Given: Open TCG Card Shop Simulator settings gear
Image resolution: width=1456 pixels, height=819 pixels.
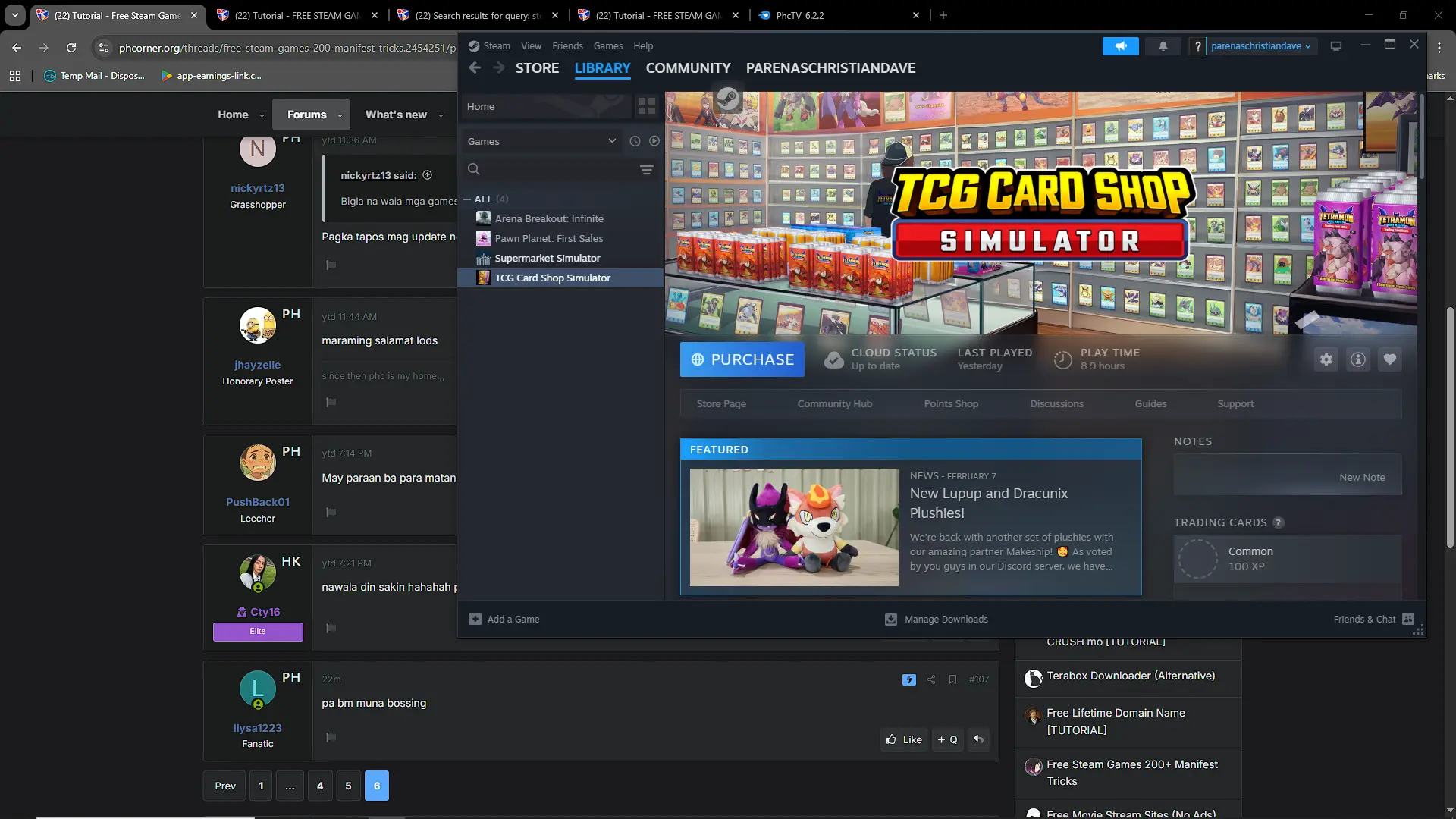Looking at the screenshot, I should click(x=1326, y=359).
